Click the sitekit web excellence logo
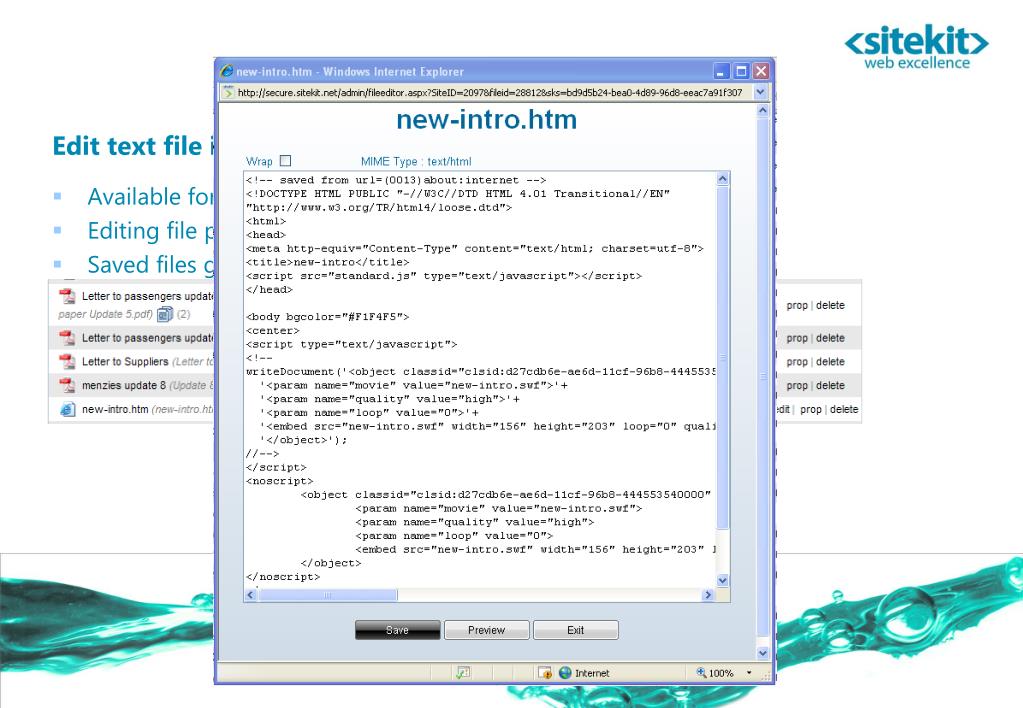 916,47
